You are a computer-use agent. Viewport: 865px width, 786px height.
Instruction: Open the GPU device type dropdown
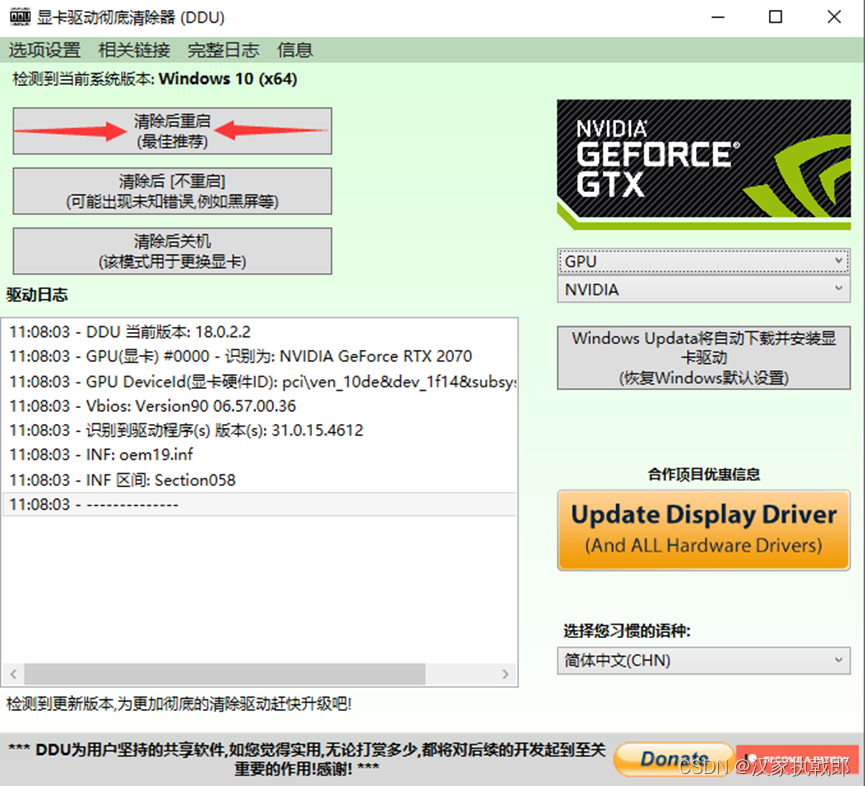pos(703,261)
